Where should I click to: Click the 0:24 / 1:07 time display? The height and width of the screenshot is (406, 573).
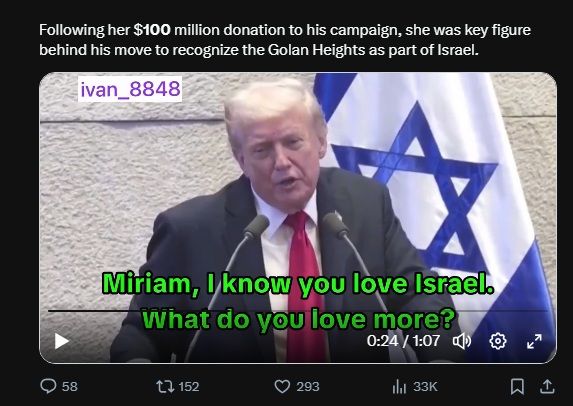tap(403, 341)
